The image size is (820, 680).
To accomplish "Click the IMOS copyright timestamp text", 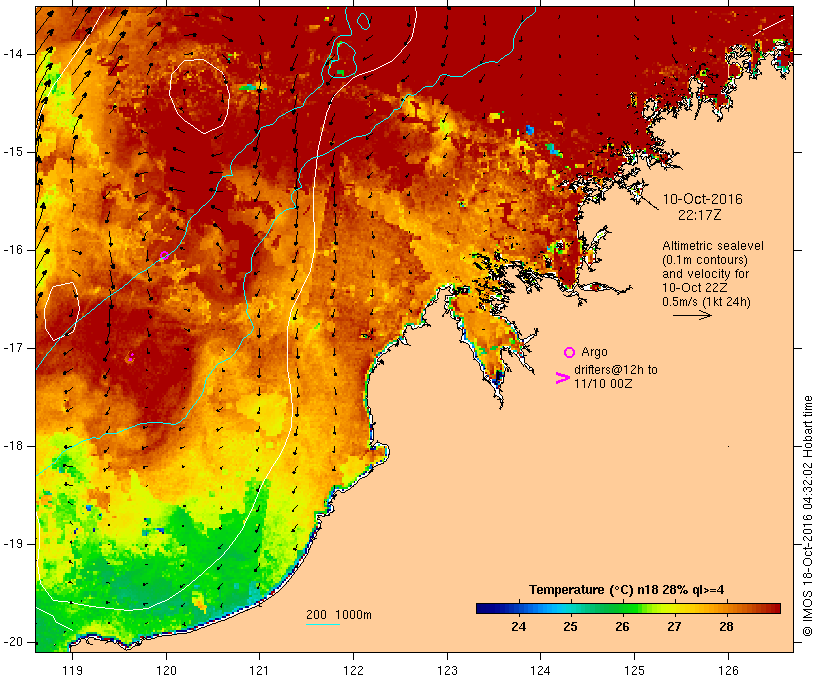I will click(x=807, y=516).
